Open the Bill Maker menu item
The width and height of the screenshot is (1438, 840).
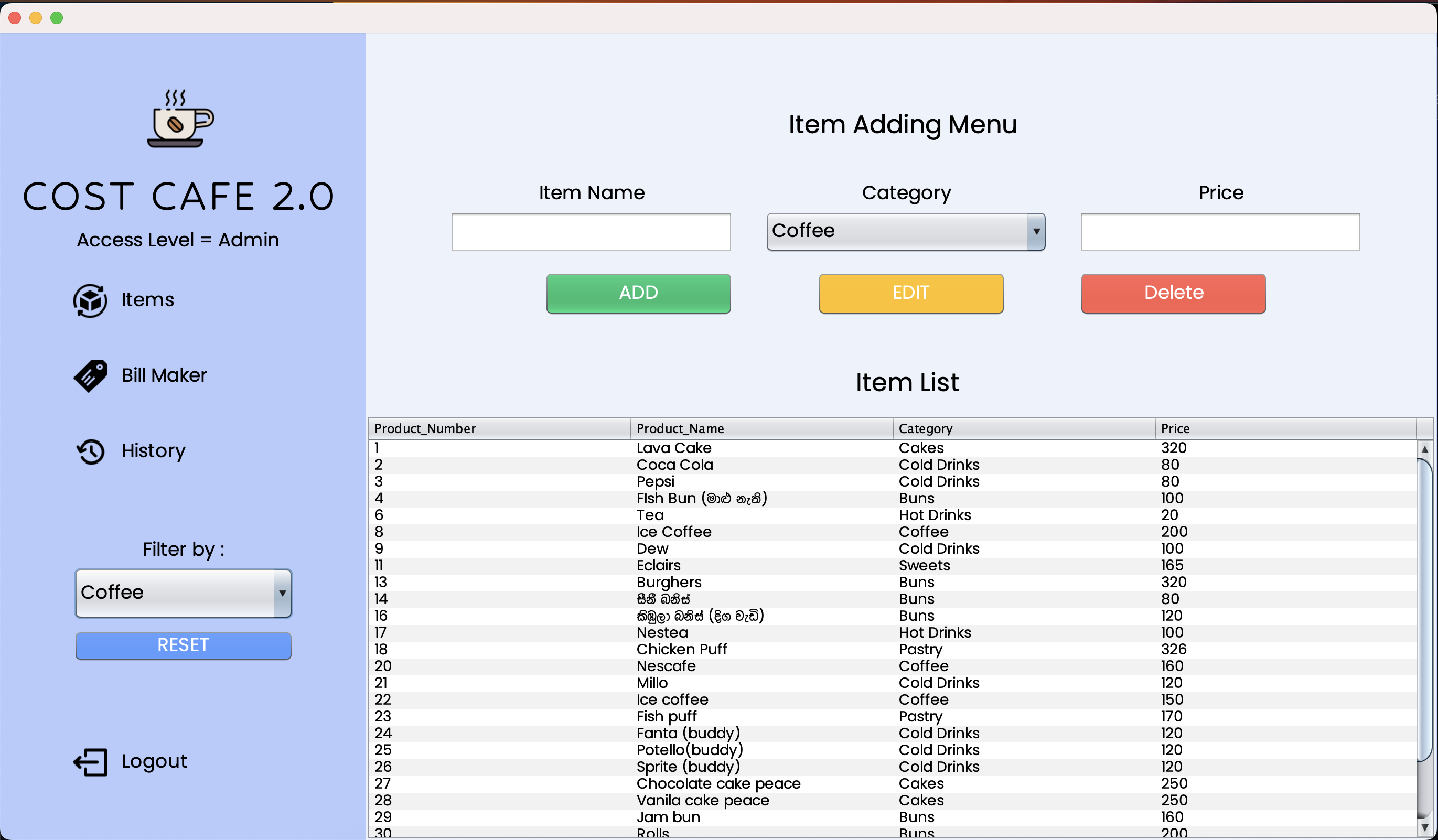164,375
